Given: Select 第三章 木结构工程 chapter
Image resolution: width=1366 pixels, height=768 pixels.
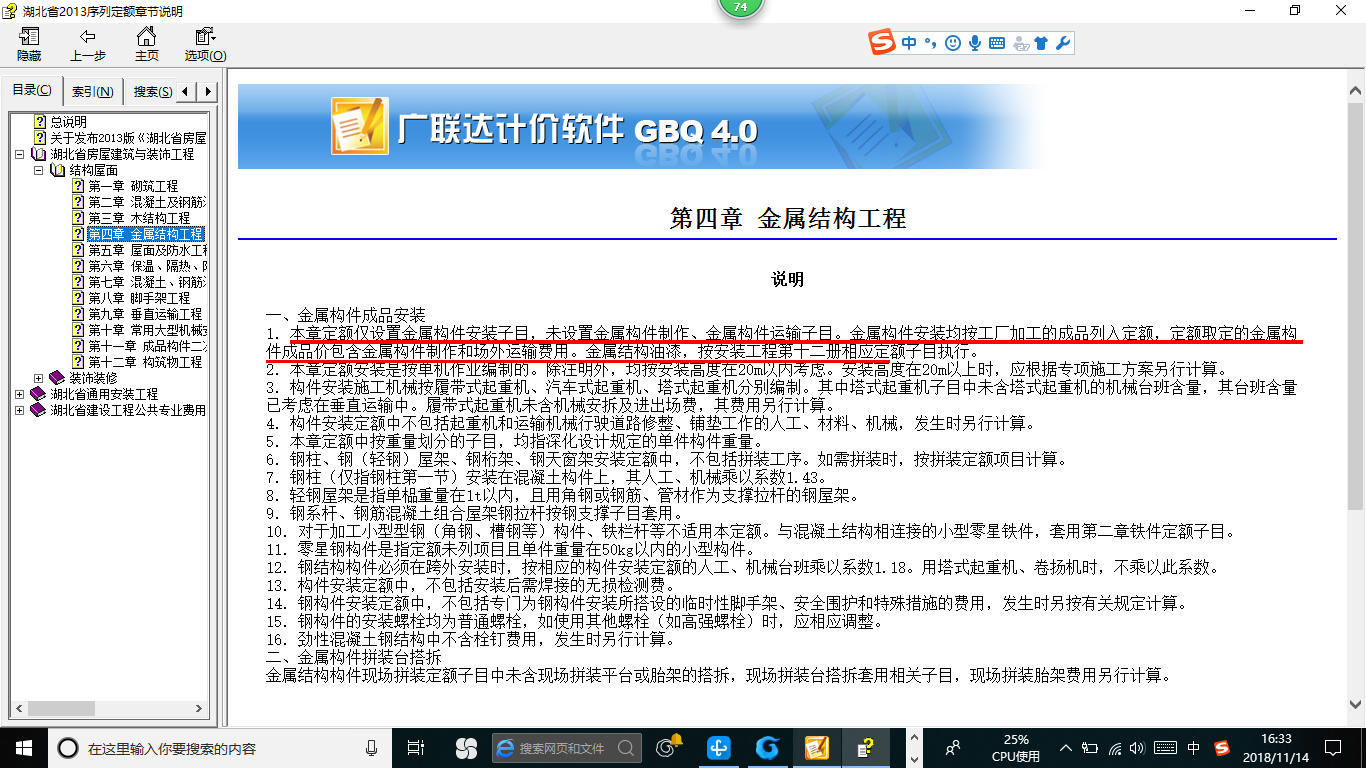Looking at the screenshot, I should point(139,218).
